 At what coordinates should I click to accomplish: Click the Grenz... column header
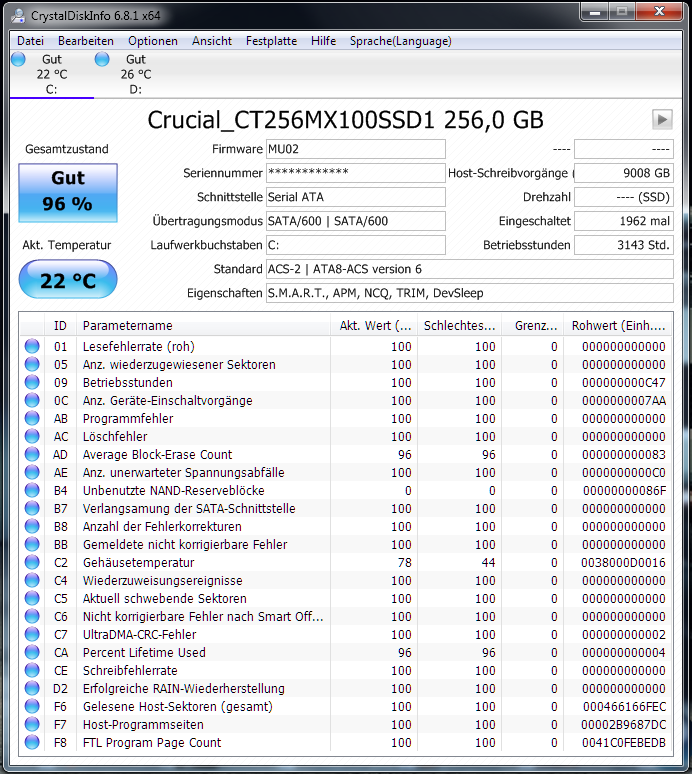tap(533, 326)
